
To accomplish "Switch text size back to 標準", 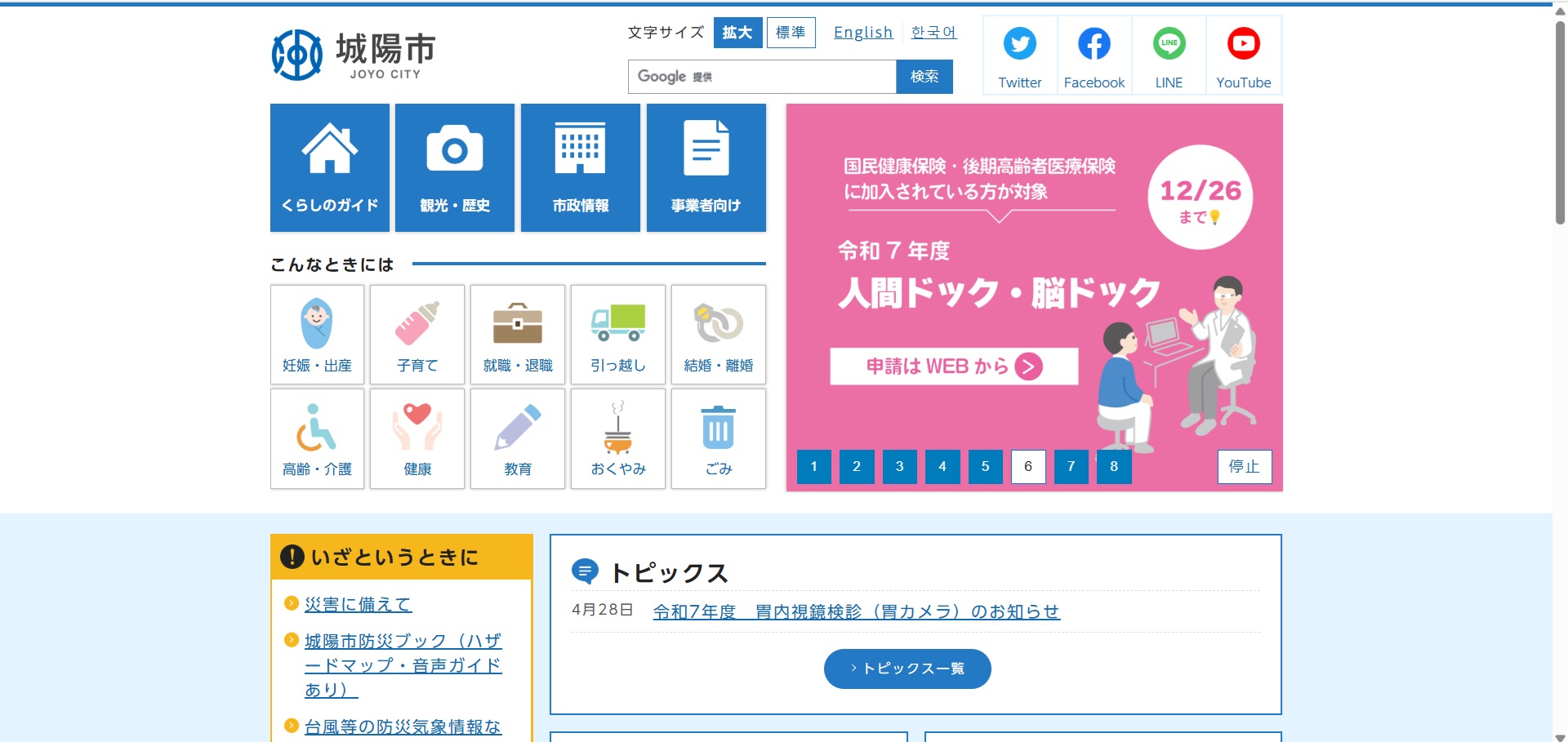I will [x=790, y=32].
